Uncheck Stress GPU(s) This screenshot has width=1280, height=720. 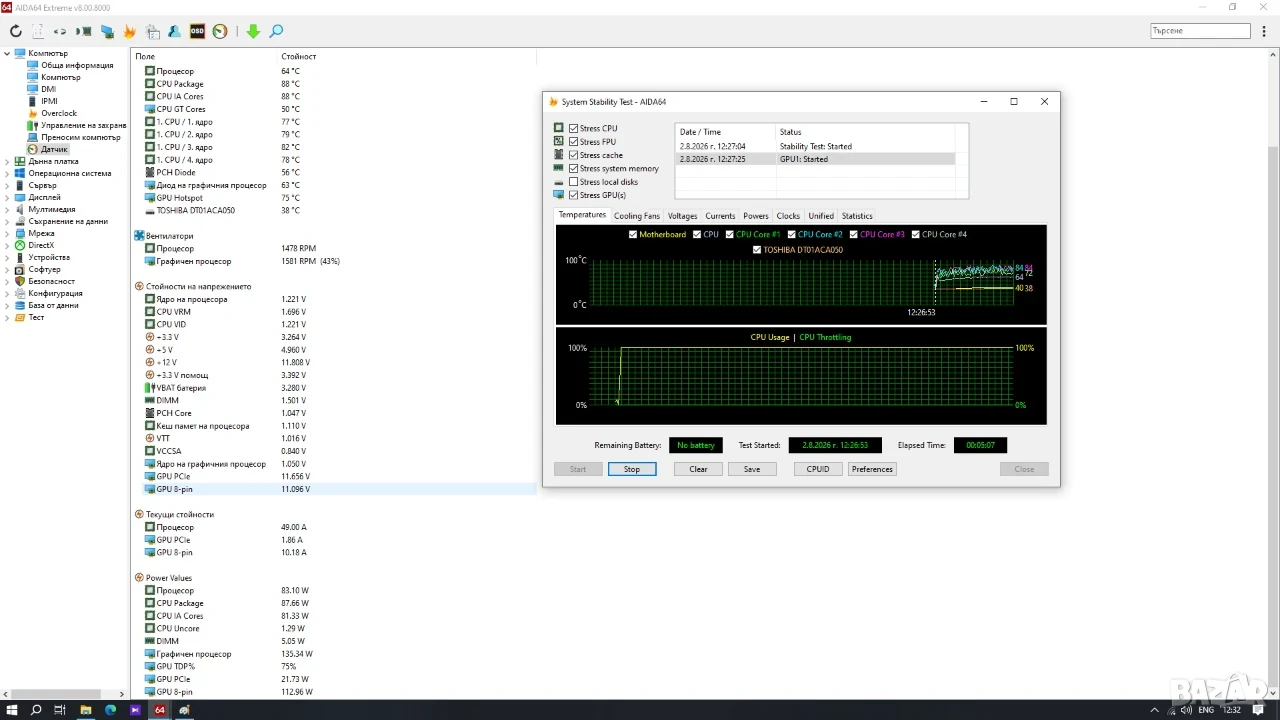point(573,195)
